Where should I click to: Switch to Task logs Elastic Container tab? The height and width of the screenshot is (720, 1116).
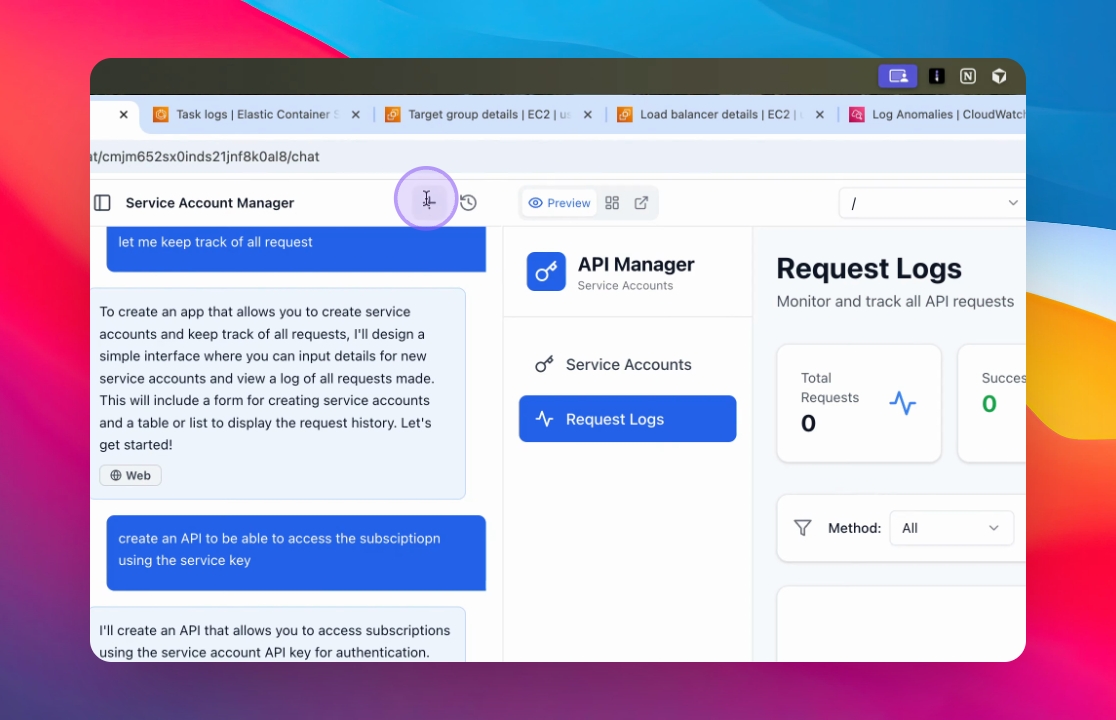[x=256, y=115]
